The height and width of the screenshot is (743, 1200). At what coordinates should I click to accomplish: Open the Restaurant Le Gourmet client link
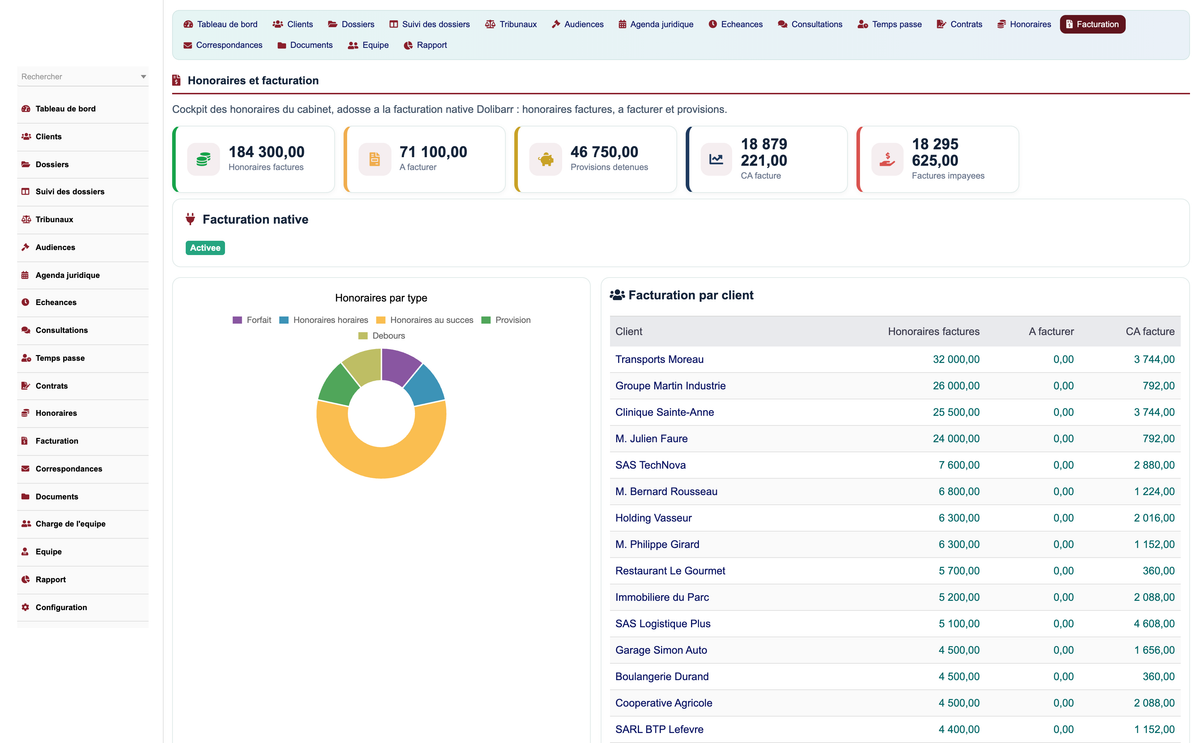point(670,571)
